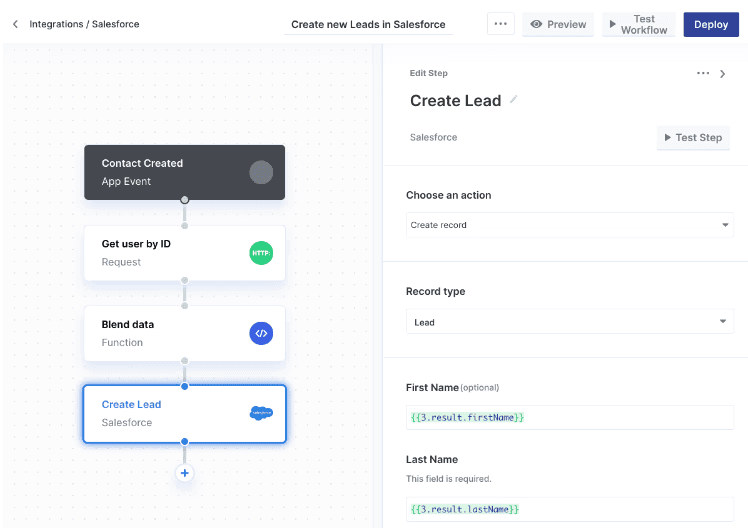The height and width of the screenshot is (528, 748).
Task: Open the Record type dropdown
Action: [x=569, y=322]
